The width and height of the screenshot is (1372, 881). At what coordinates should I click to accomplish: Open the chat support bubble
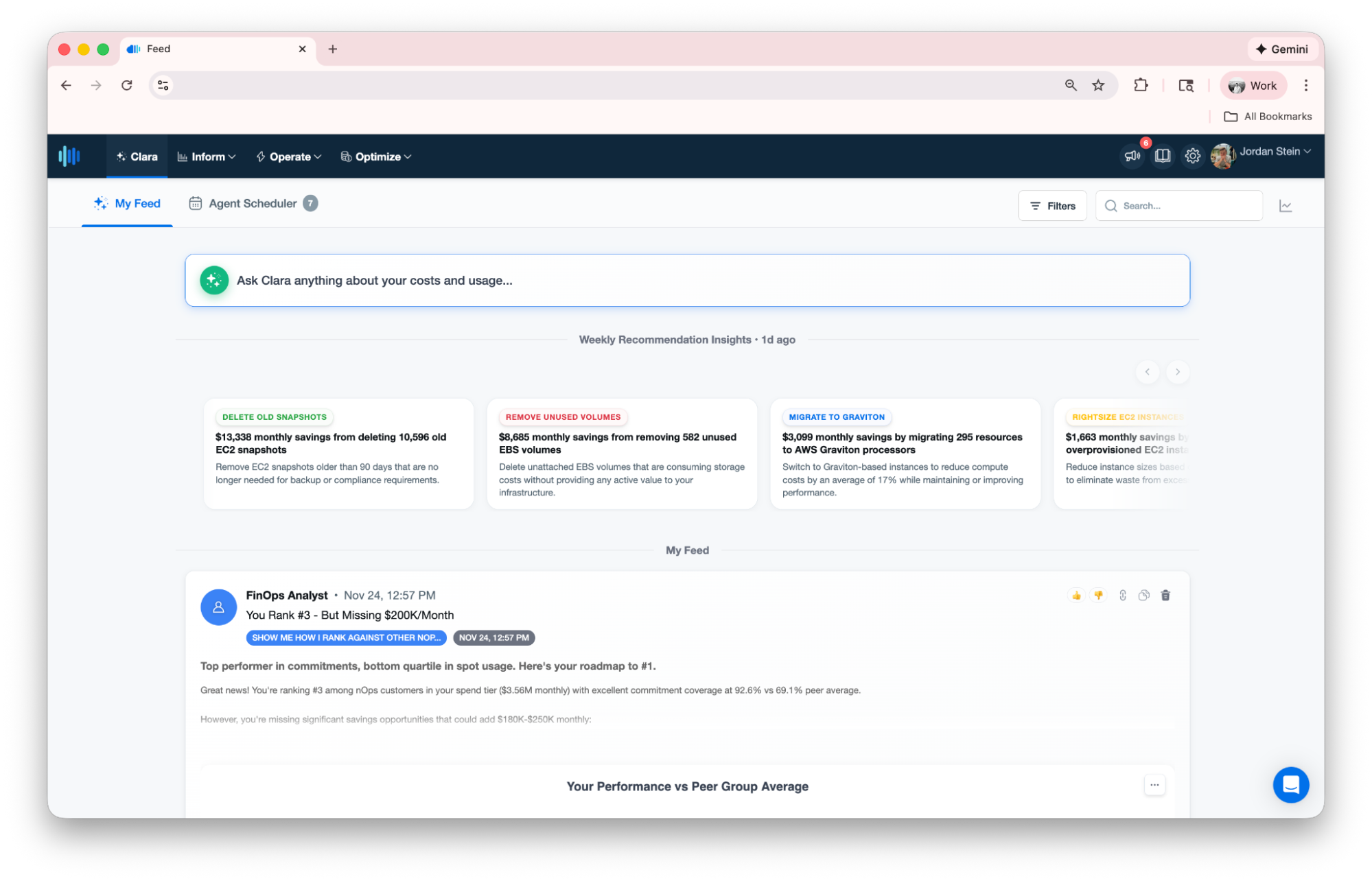pyautogui.click(x=1290, y=784)
